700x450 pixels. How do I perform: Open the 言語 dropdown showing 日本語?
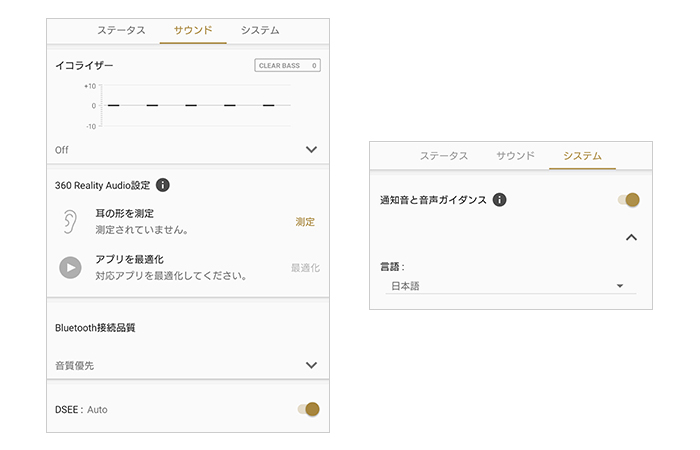click(x=511, y=286)
